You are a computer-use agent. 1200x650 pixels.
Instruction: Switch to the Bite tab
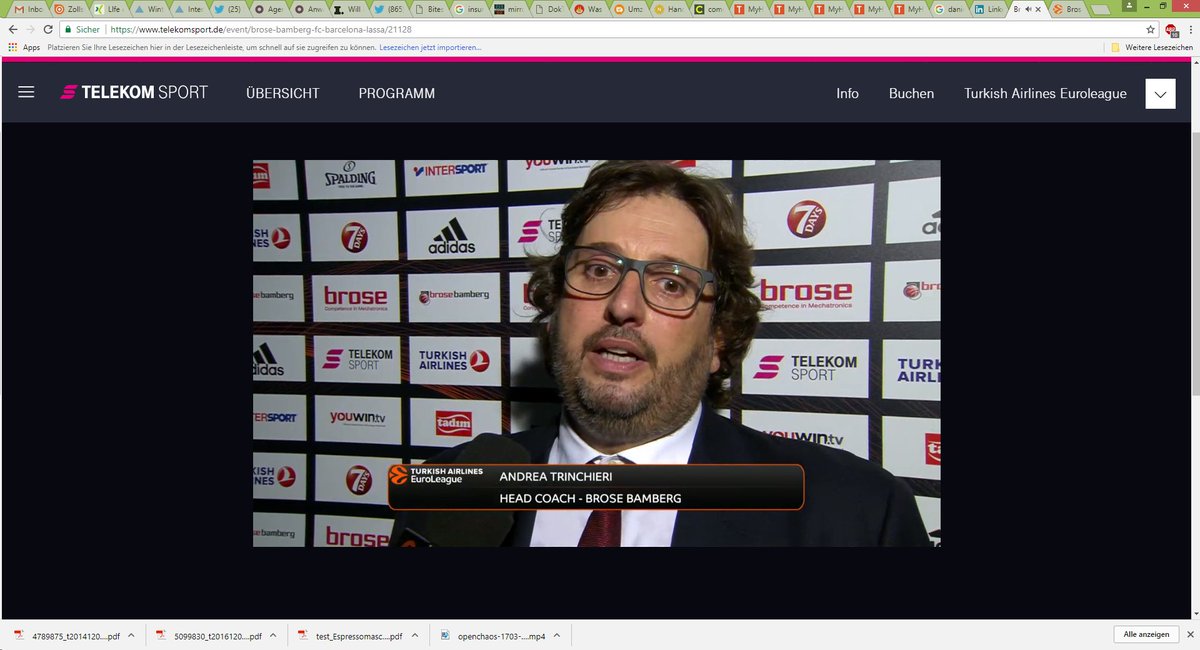tap(430, 9)
